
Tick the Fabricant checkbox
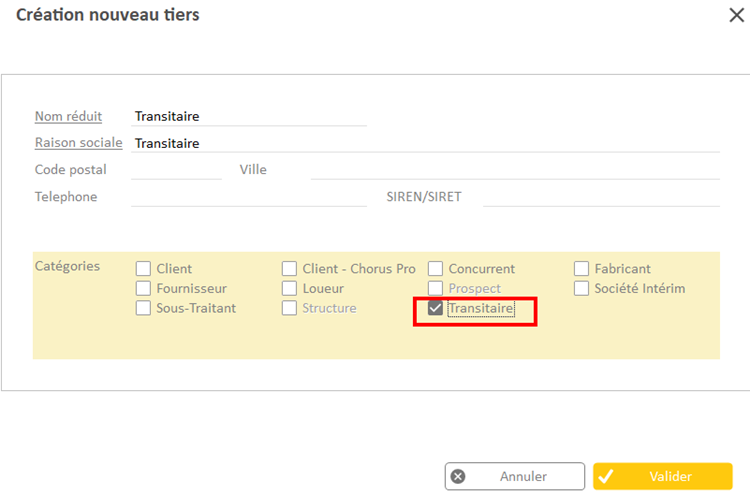582,269
